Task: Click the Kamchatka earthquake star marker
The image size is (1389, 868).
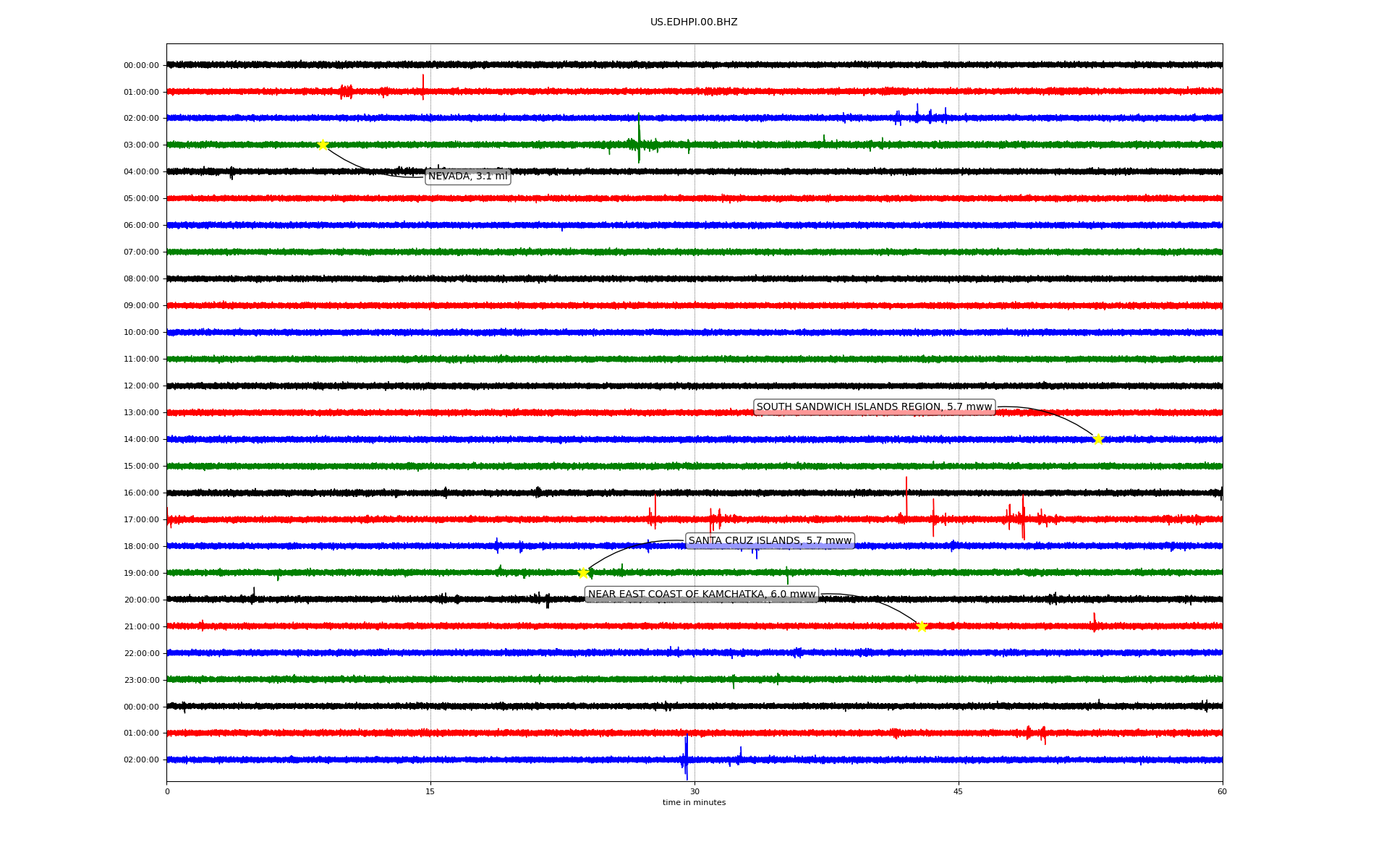Action: (x=921, y=626)
